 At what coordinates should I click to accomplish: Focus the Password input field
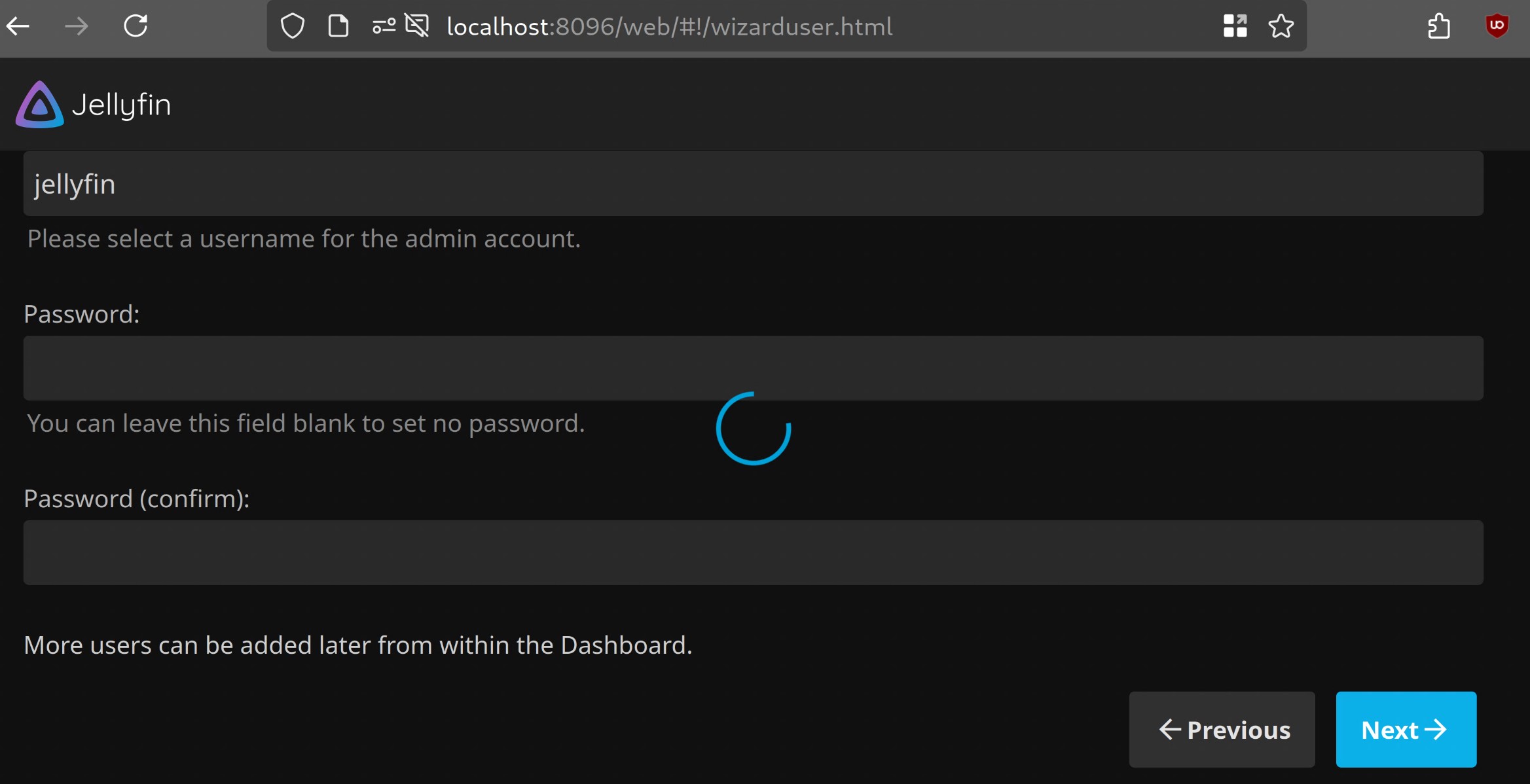[753, 367]
